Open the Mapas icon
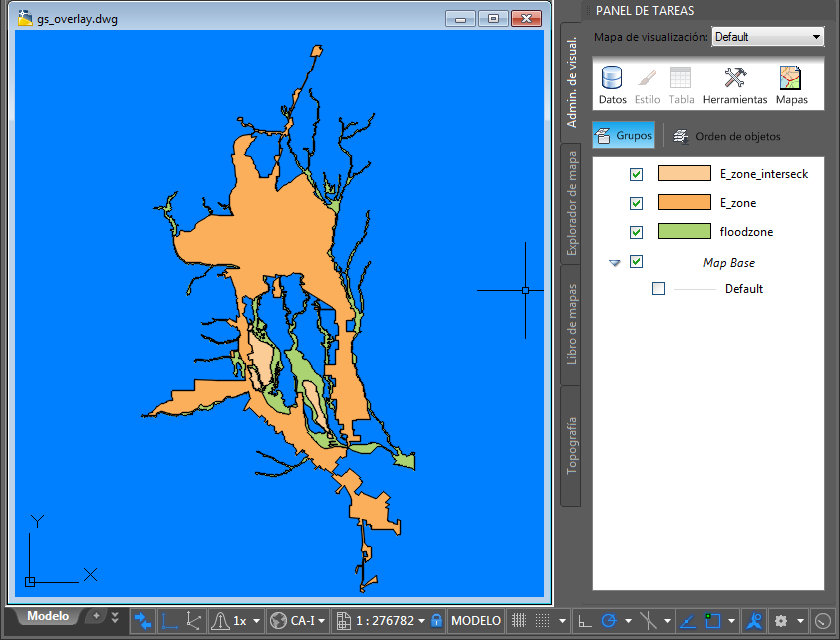This screenshot has width=840, height=640. [x=791, y=78]
